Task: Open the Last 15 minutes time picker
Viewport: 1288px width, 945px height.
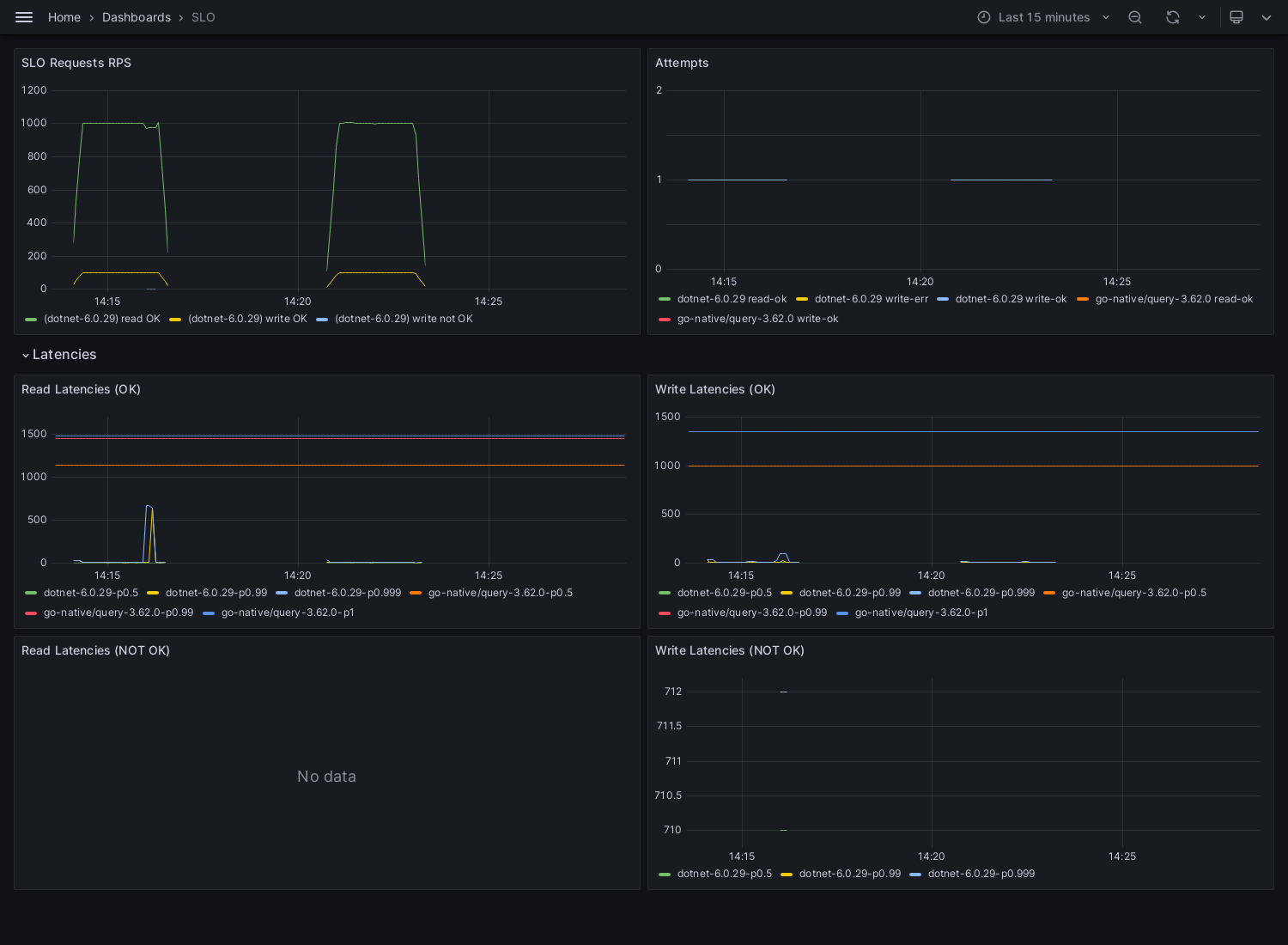Action: (1044, 17)
